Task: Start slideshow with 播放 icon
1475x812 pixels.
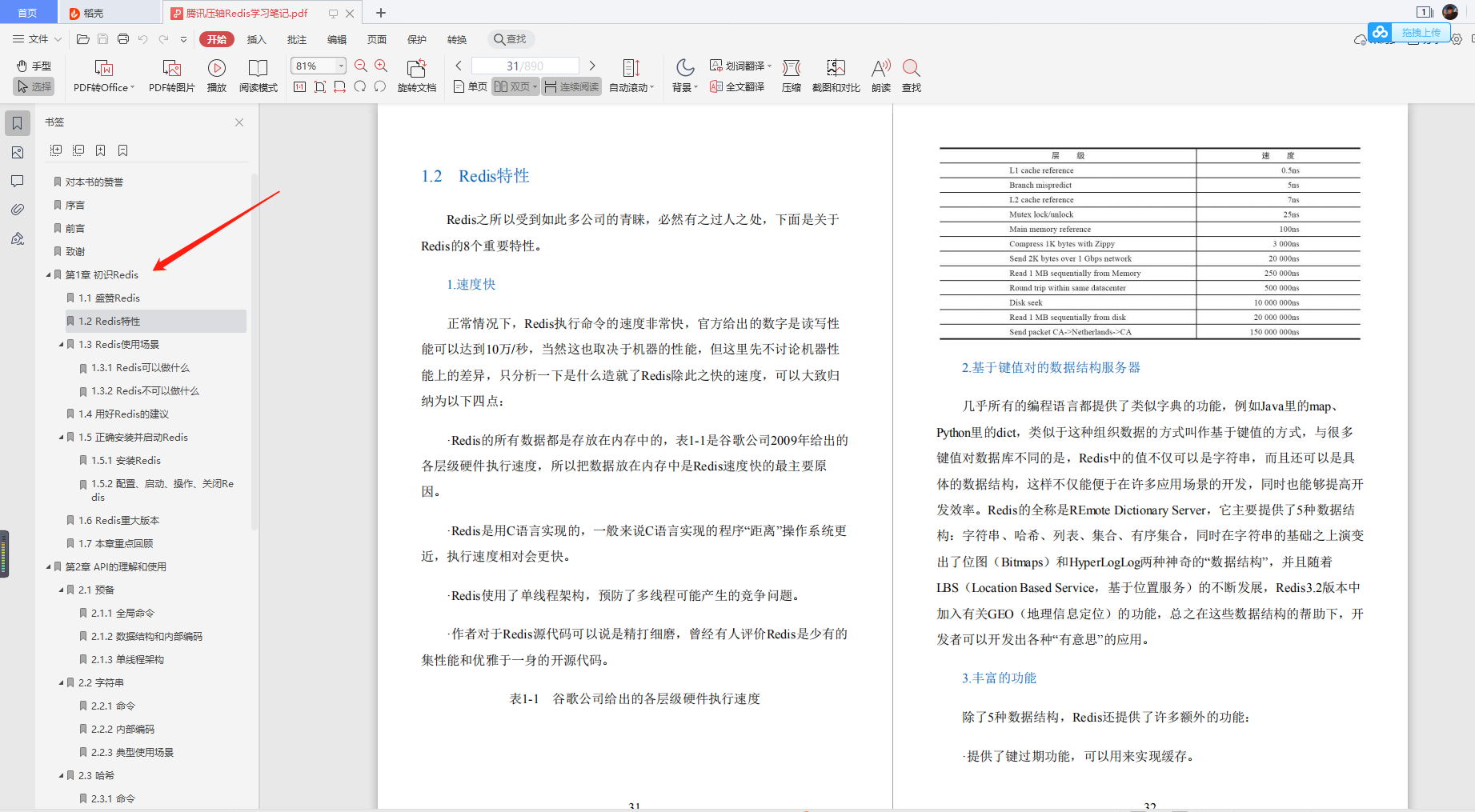Action: click(x=217, y=76)
